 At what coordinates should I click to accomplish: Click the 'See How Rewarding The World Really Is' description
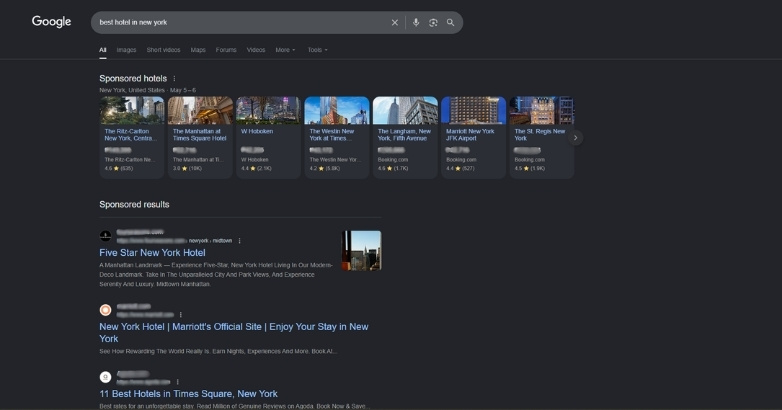218,351
